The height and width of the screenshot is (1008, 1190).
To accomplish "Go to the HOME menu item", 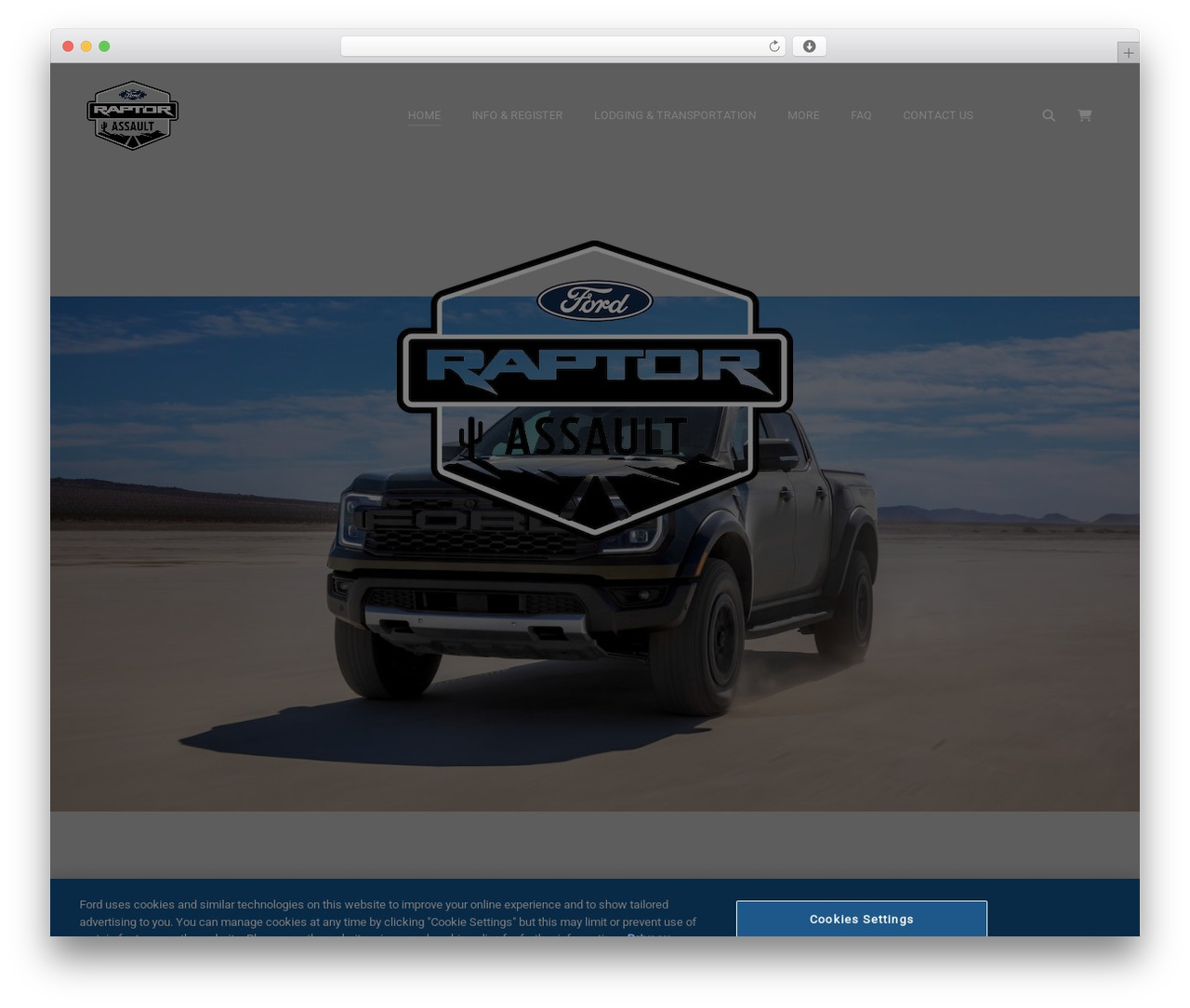I will click(x=424, y=115).
